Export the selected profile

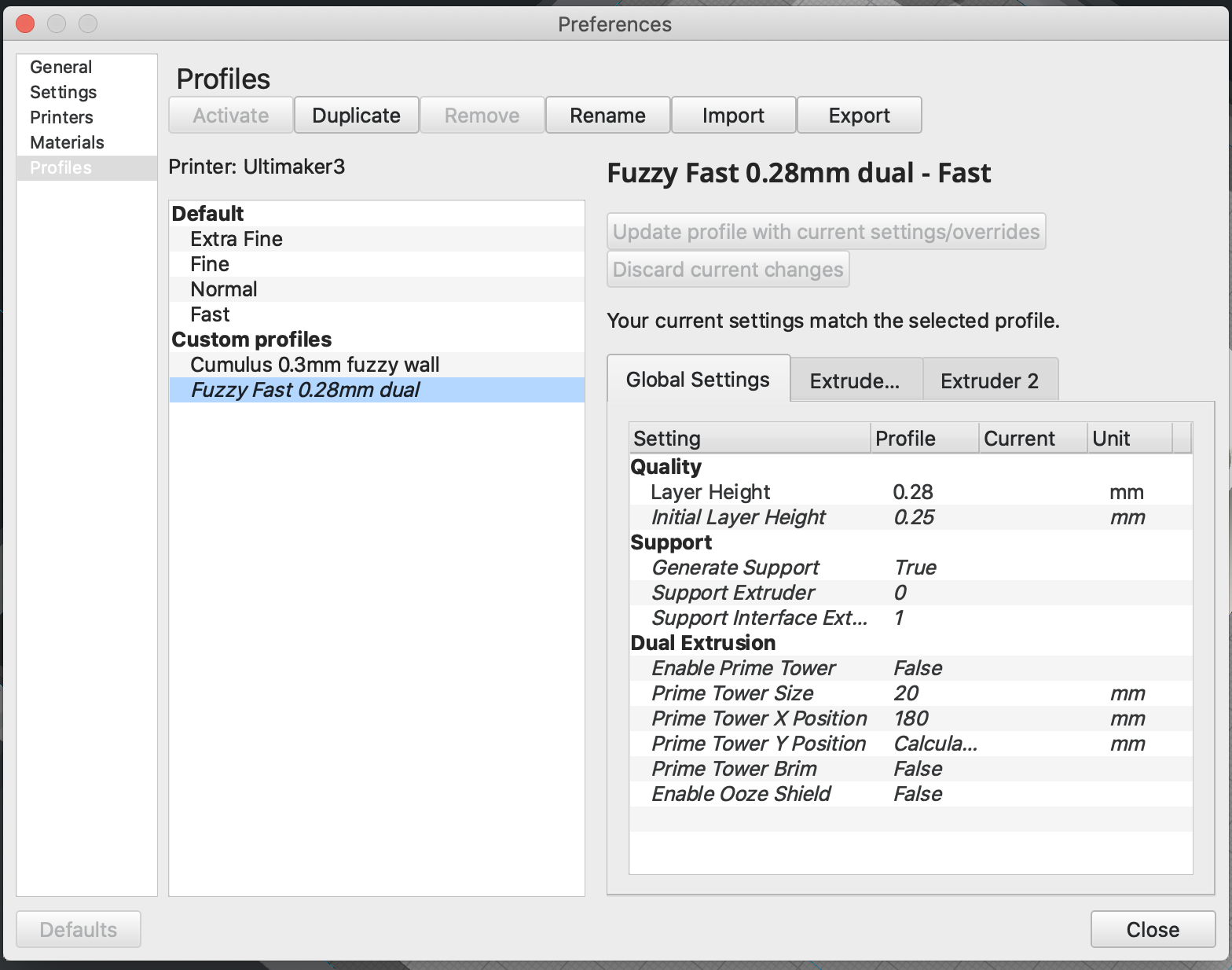pyautogui.click(x=860, y=116)
